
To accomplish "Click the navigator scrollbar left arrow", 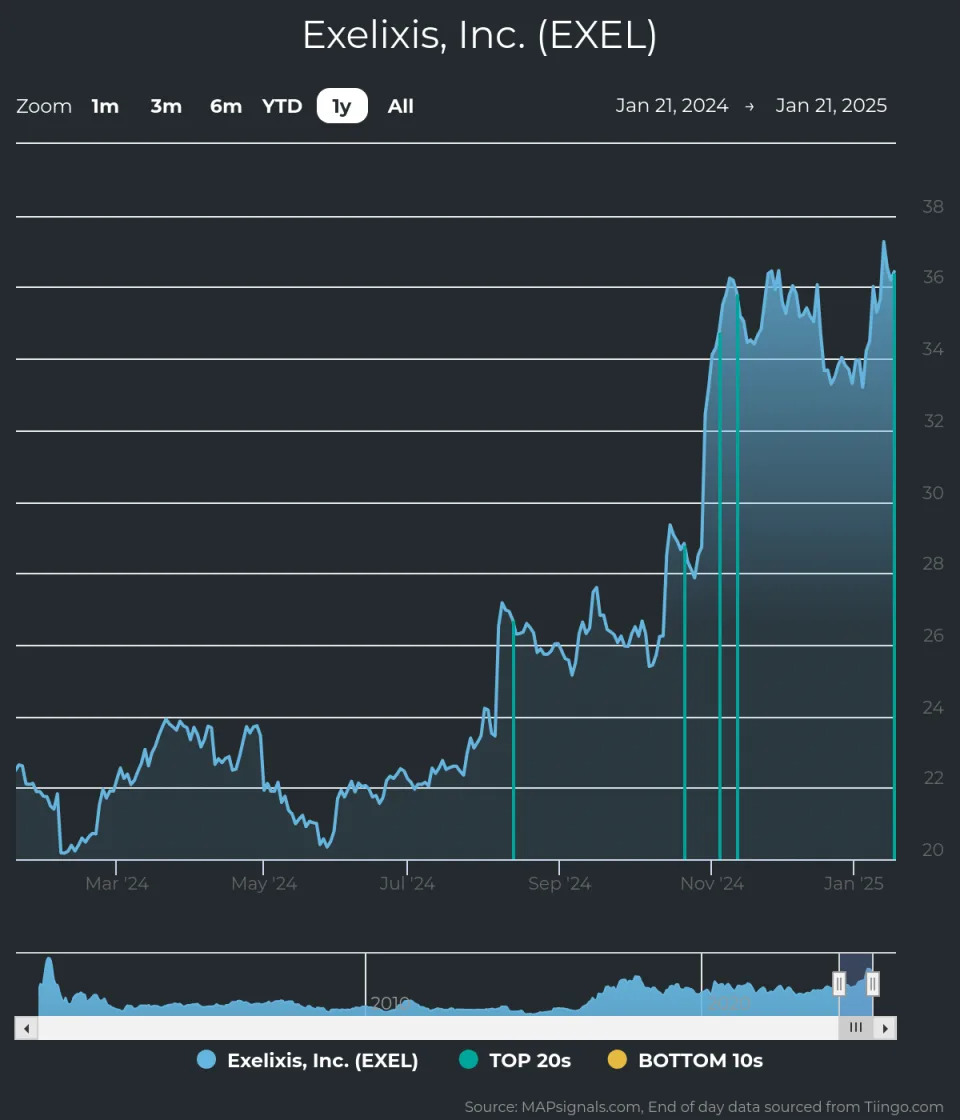I will [26, 1029].
